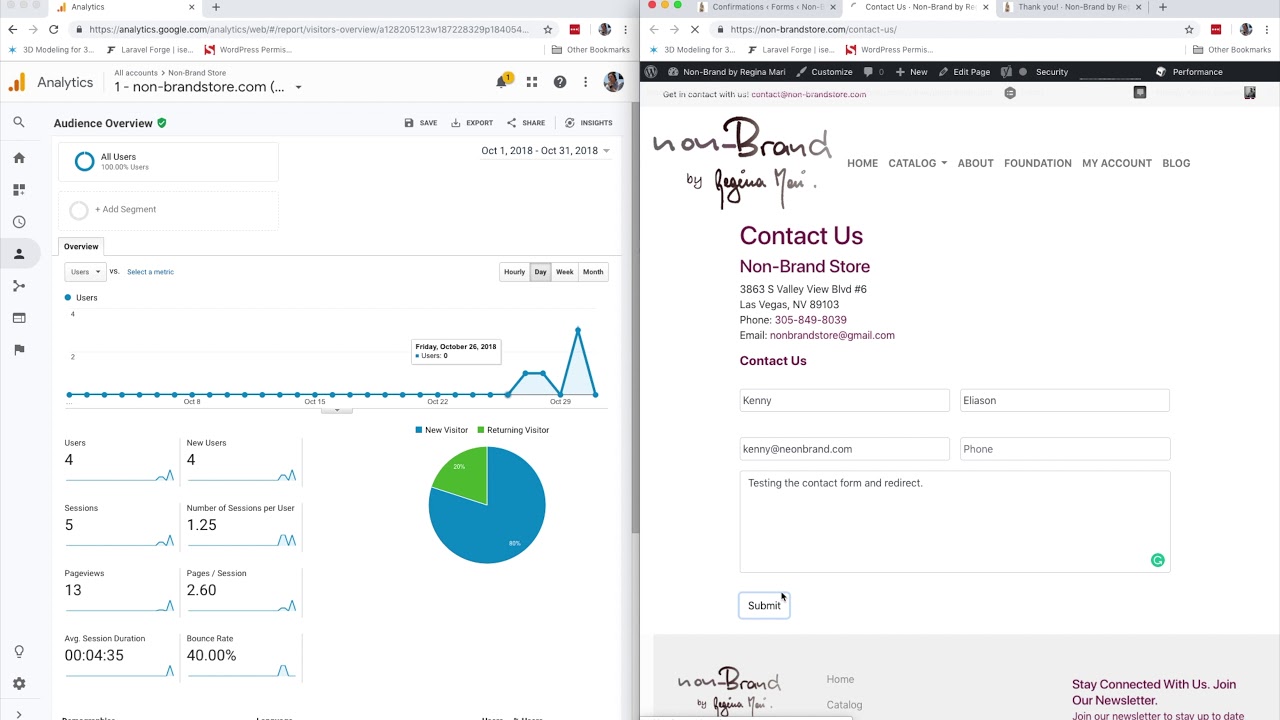This screenshot has width=1280, height=720.
Task: Open date range Oct 1 - Oct 31 picker
Action: (x=545, y=151)
